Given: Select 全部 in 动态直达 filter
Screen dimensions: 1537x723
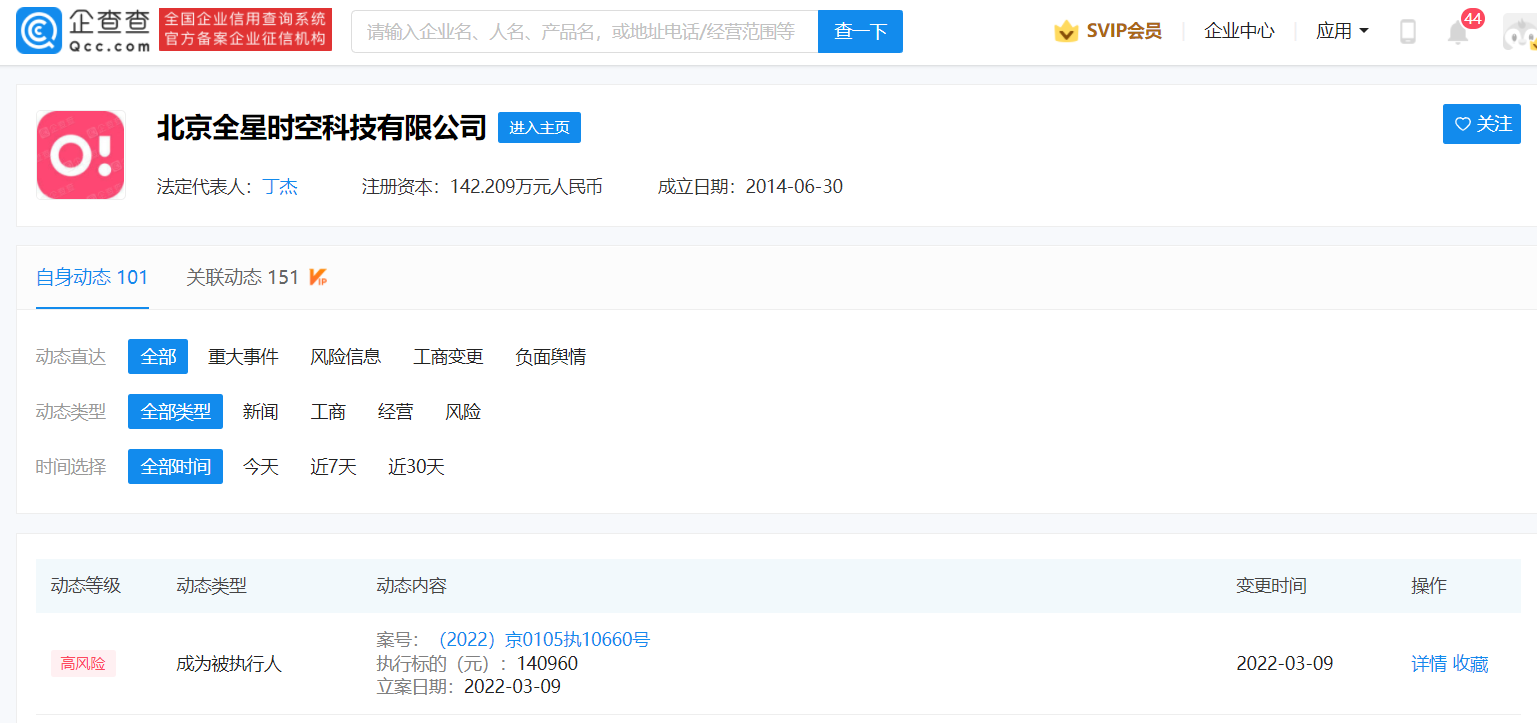Looking at the screenshot, I should pyautogui.click(x=158, y=356).
